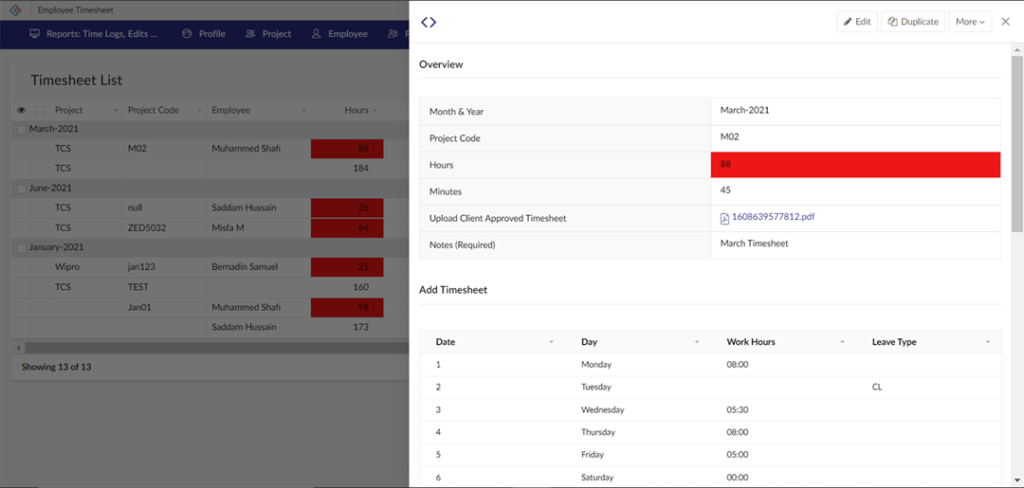This screenshot has width=1024, height=488.
Task: Check the March-2021 group checkbox
Action: (x=22, y=129)
